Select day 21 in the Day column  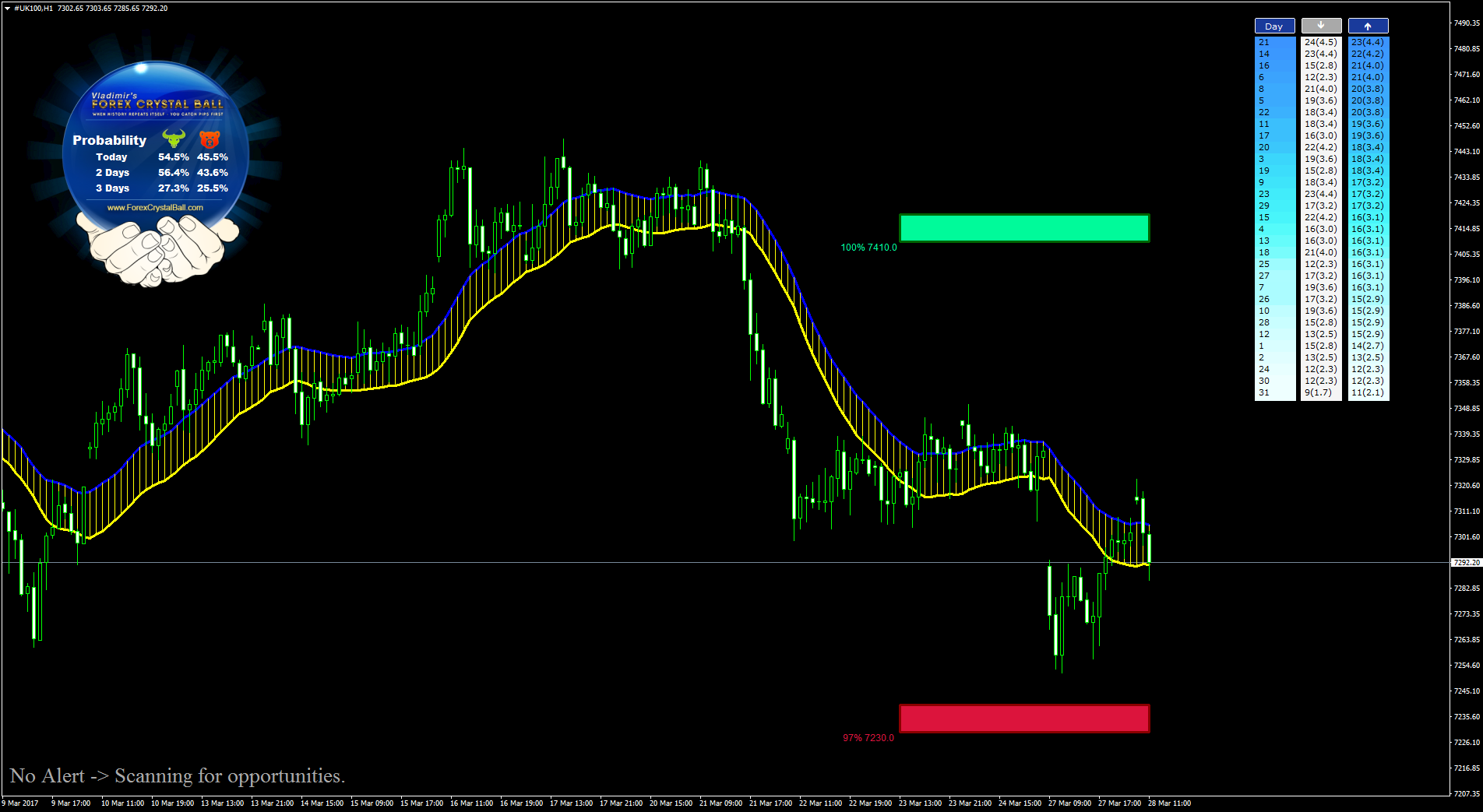pos(1264,42)
